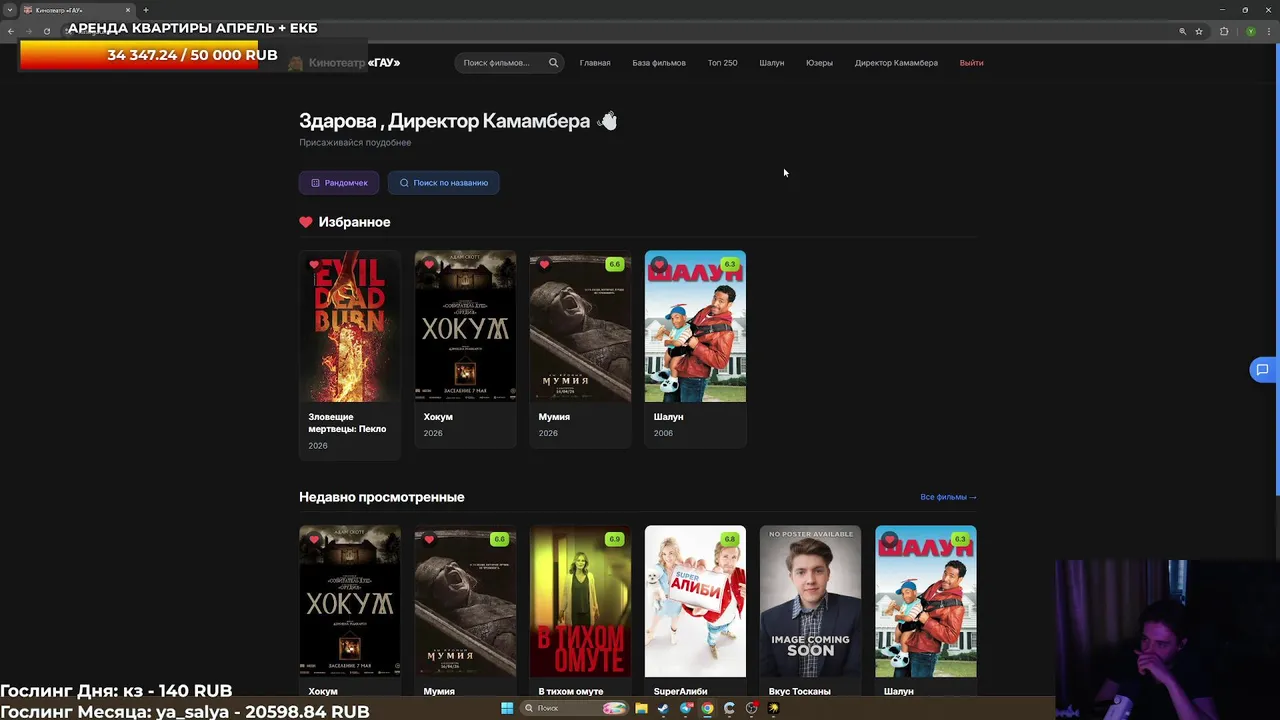
Task: Open the Windows Start menu
Action: (x=507, y=708)
